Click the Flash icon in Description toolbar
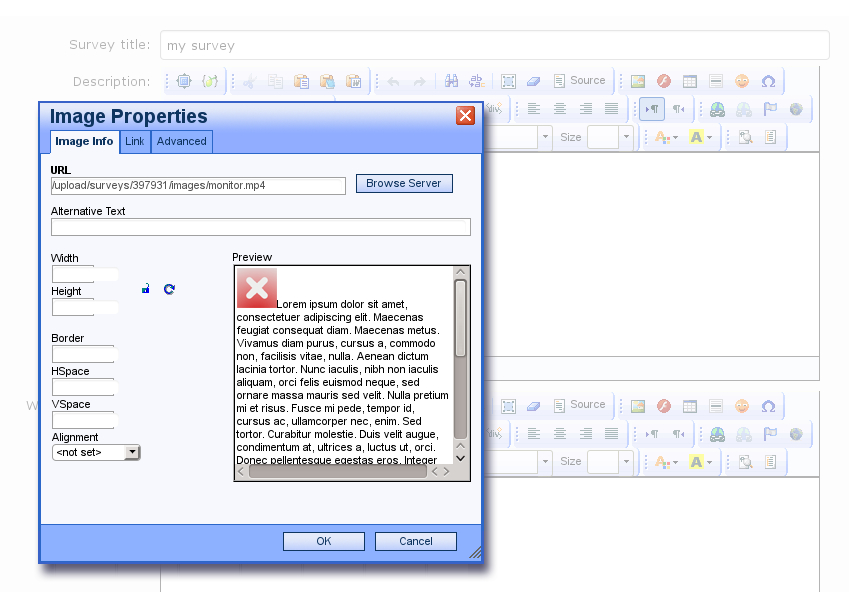The width and height of the screenshot is (849, 592). coord(663,81)
